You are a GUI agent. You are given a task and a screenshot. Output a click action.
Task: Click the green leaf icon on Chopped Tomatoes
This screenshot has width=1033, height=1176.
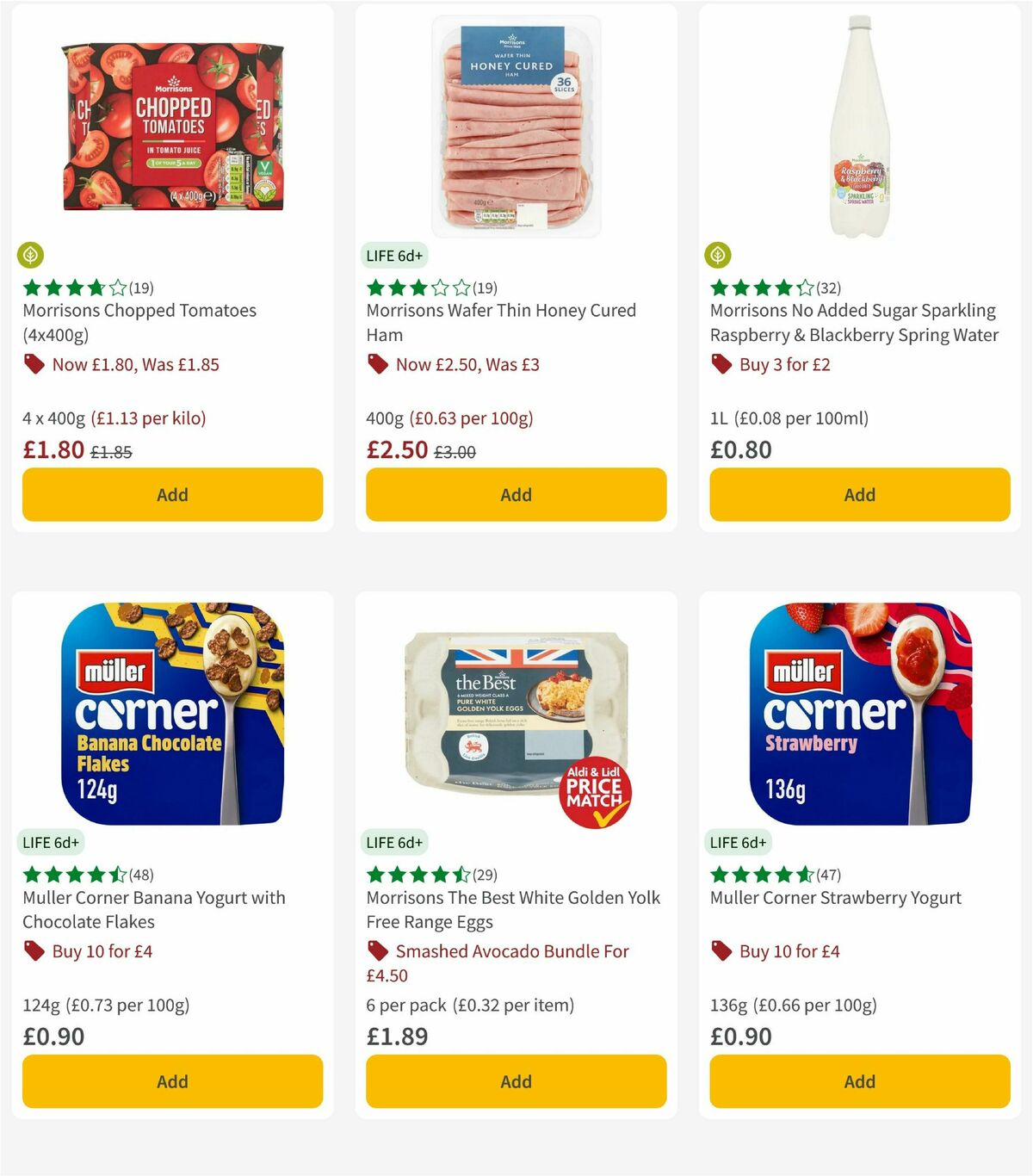[30, 255]
